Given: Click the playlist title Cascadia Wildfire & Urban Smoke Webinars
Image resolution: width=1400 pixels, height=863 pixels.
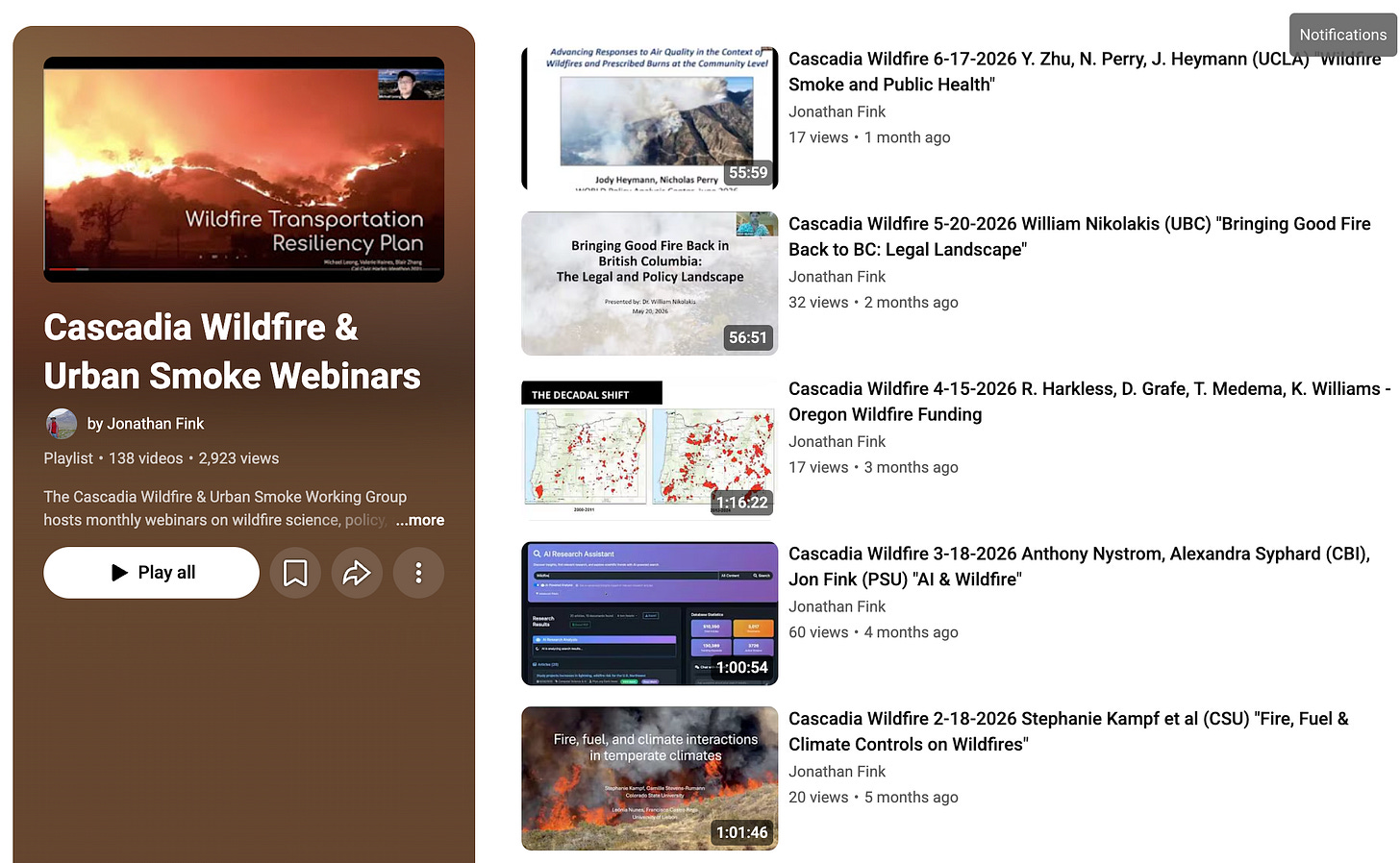Looking at the screenshot, I should tap(232, 352).
